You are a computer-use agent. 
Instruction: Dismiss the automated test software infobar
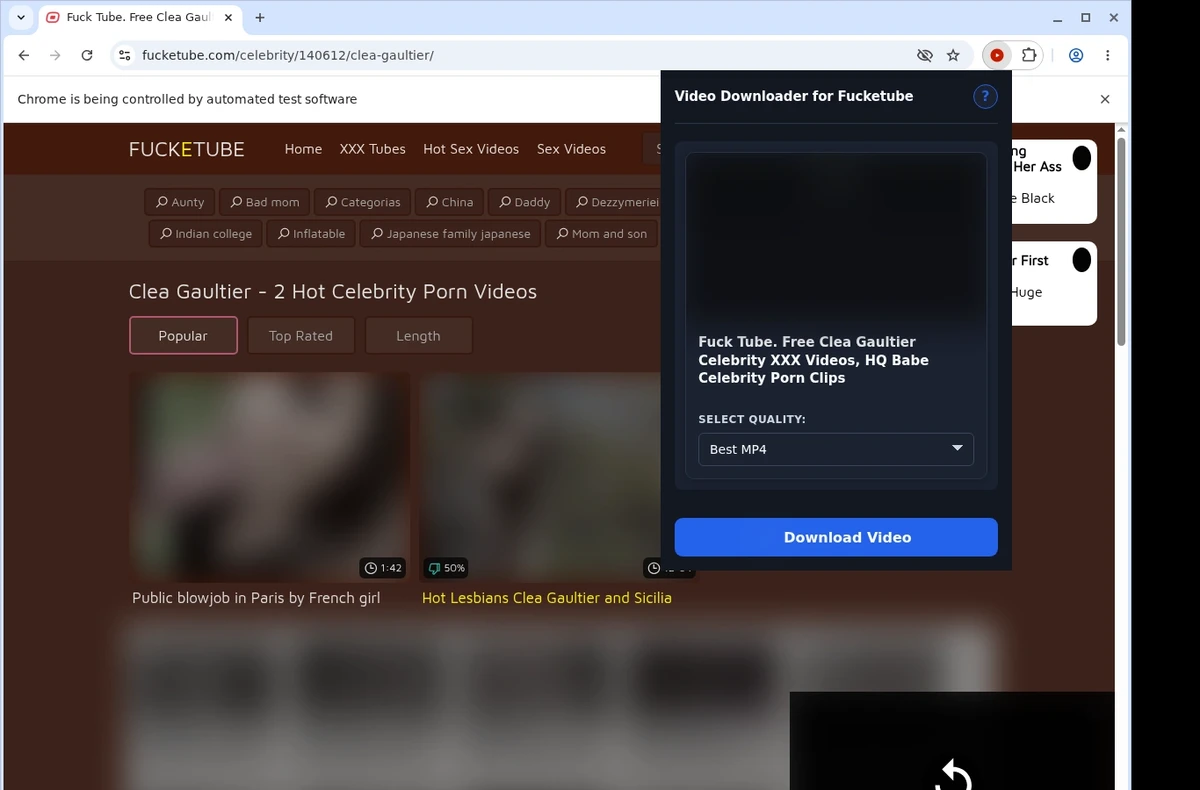coord(1105,99)
